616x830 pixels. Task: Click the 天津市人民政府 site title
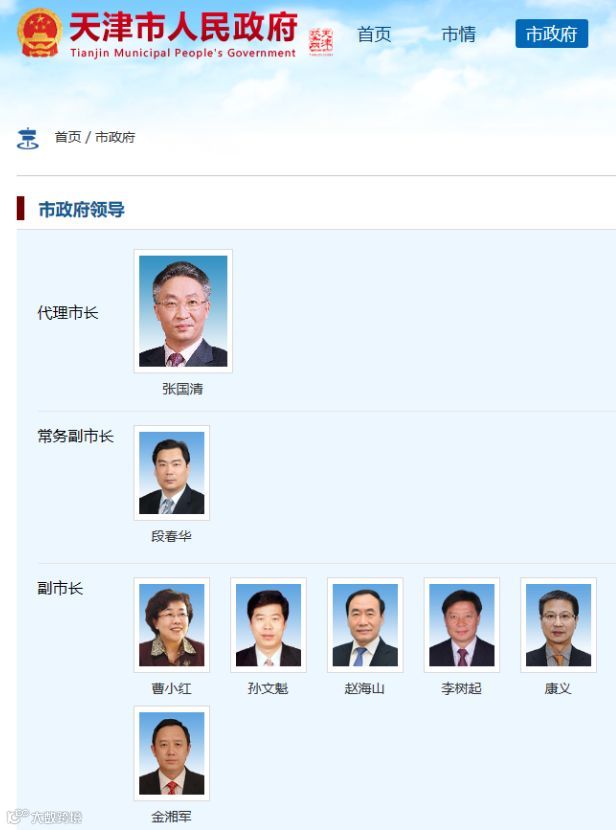coord(183,28)
